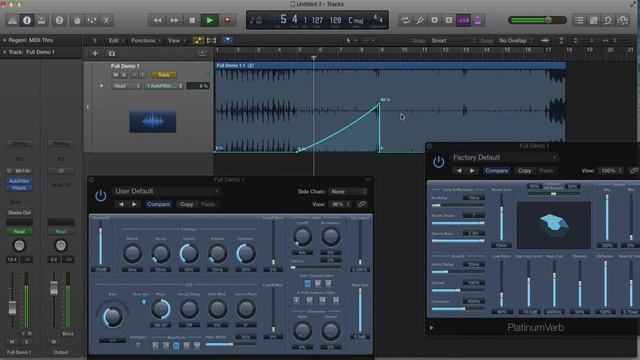Select the Full Demo 1.1 region header
Viewport: 640px width, 360px height.
pyautogui.click(x=390, y=65)
